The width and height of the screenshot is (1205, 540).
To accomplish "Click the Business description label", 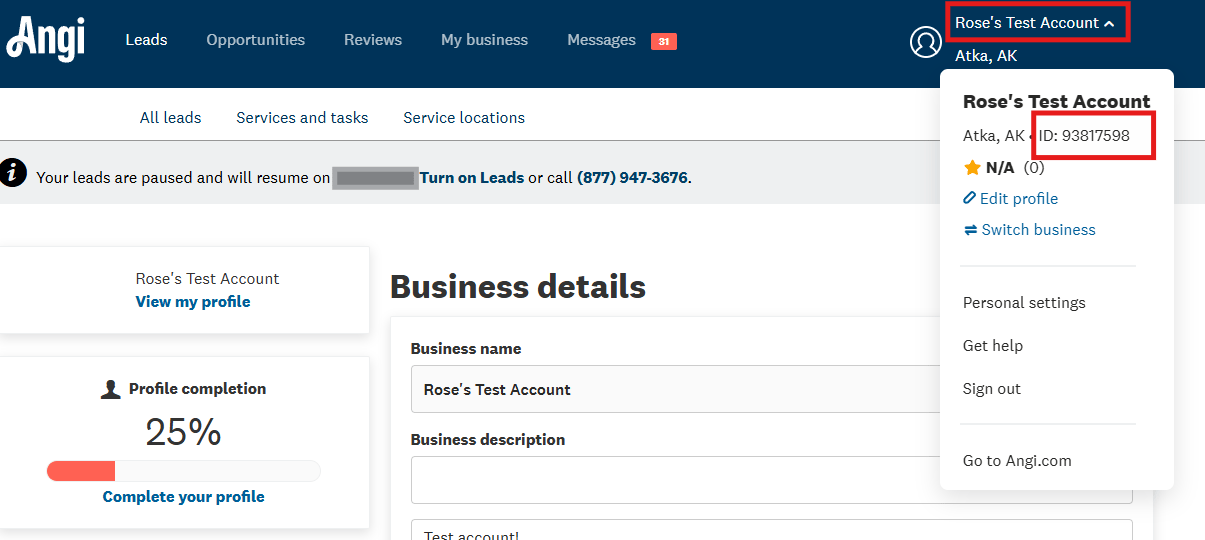I will (x=488, y=439).
